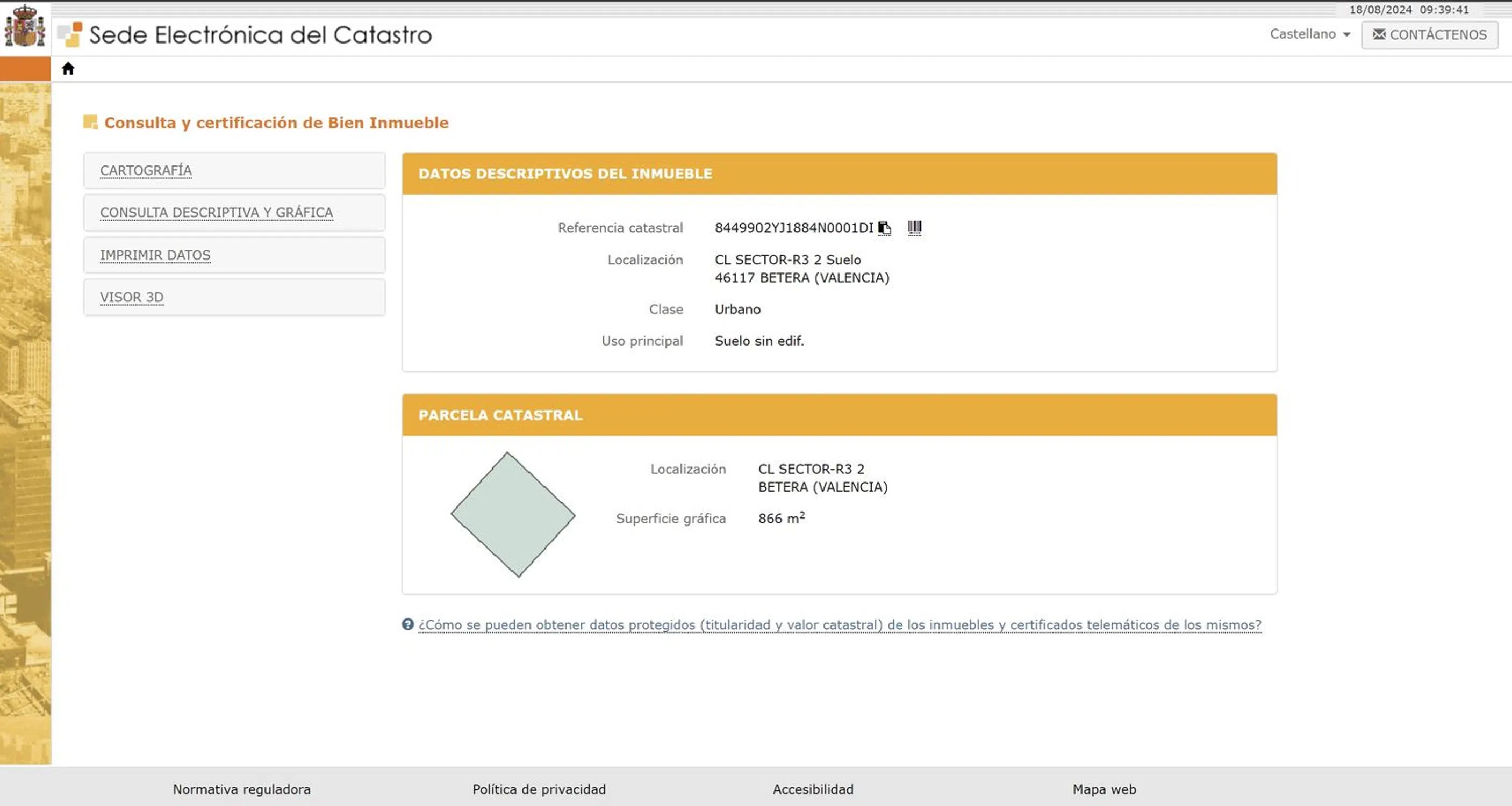This screenshot has height=806, width=1512.
Task: Click the cadastral reference number 8449902YJ1884N0001DI
Action: pyautogui.click(x=793, y=228)
